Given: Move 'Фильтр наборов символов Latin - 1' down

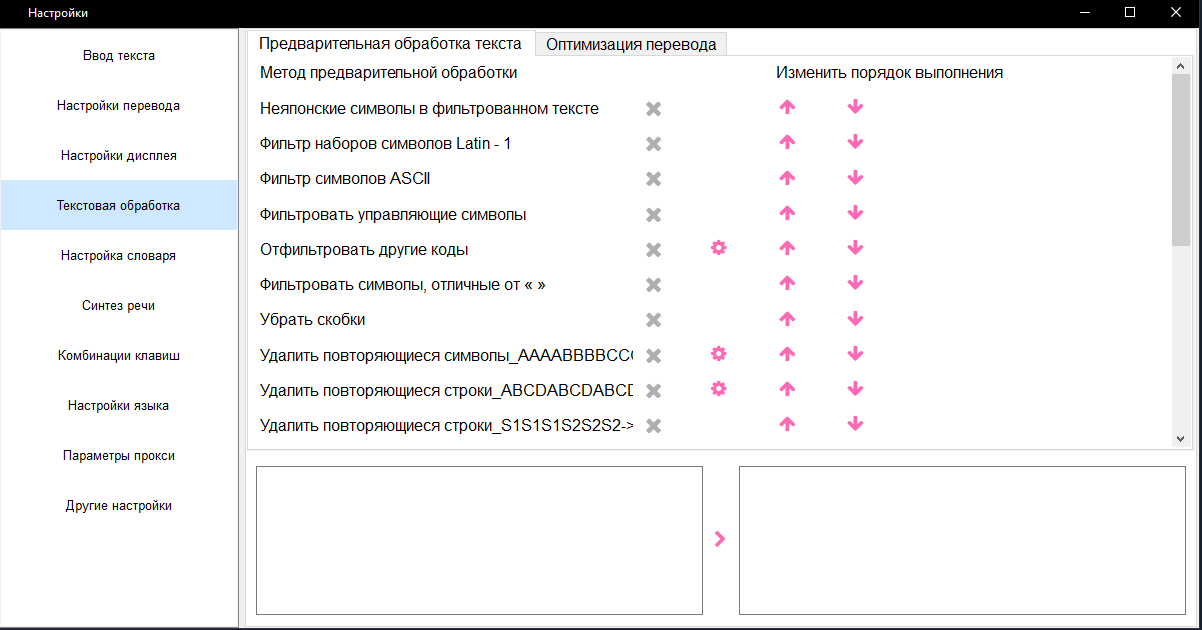Looking at the screenshot, I should pos(855,142).
